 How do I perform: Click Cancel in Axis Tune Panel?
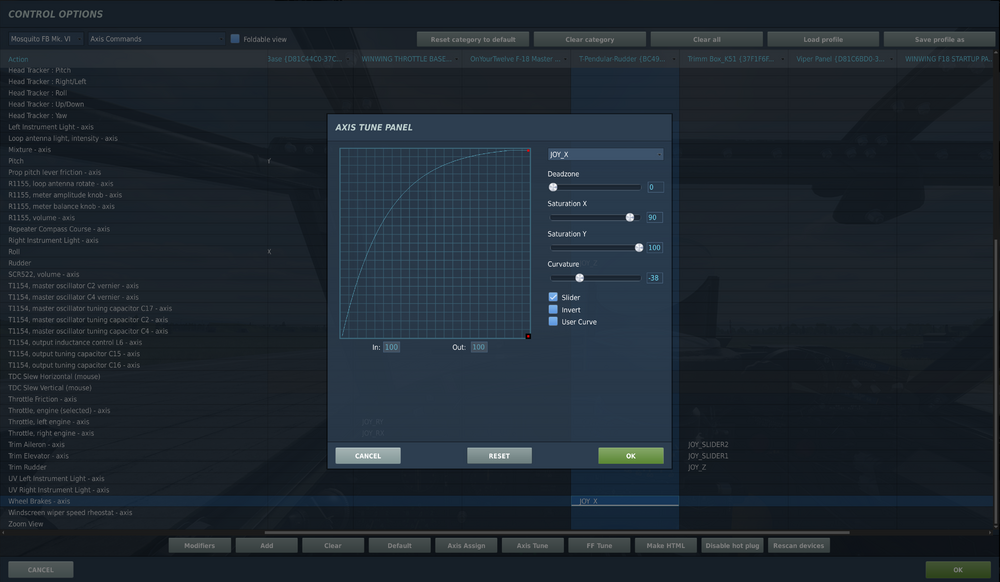368,456
